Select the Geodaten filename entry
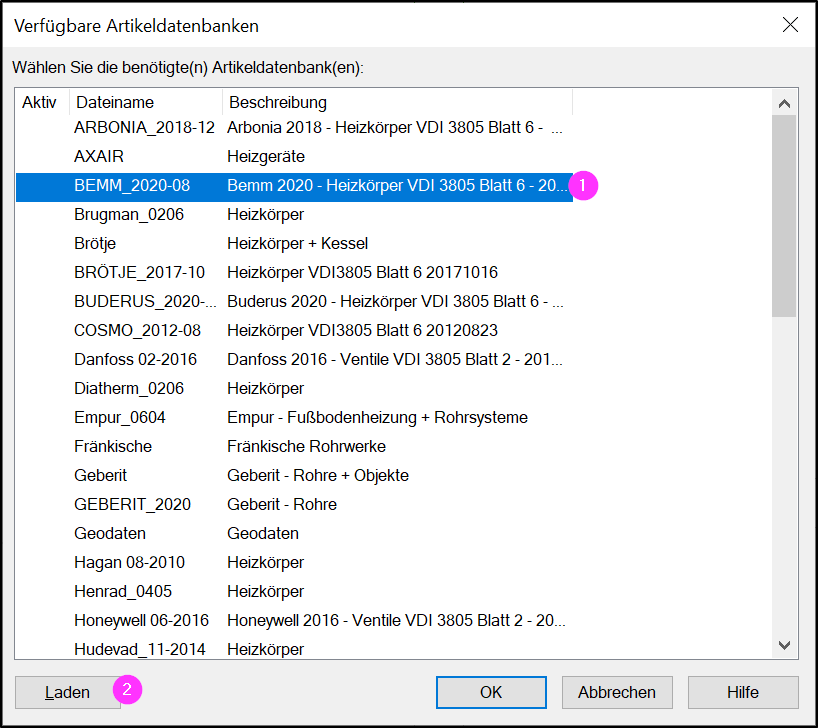Image resolution: width=818 pixels, height=728 pixels. click(x=110, y=533)
